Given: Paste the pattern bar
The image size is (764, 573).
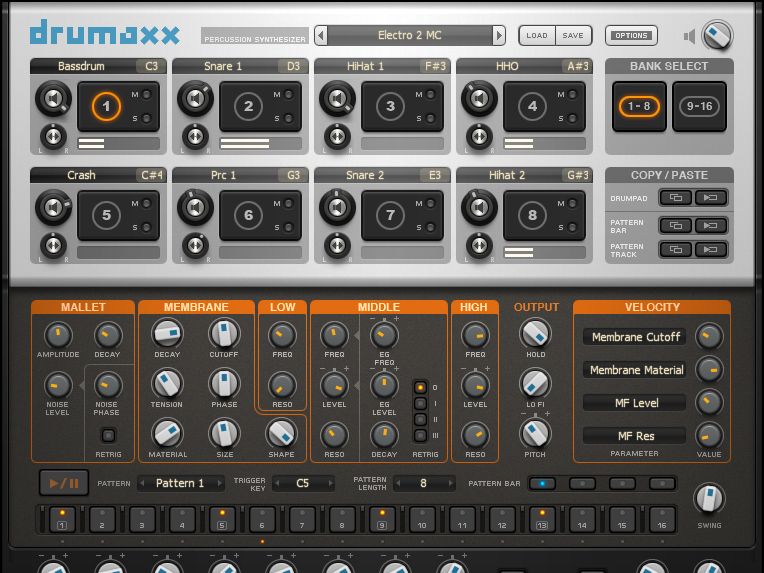Looking at the screenshot, I should (x=710, y=226).
